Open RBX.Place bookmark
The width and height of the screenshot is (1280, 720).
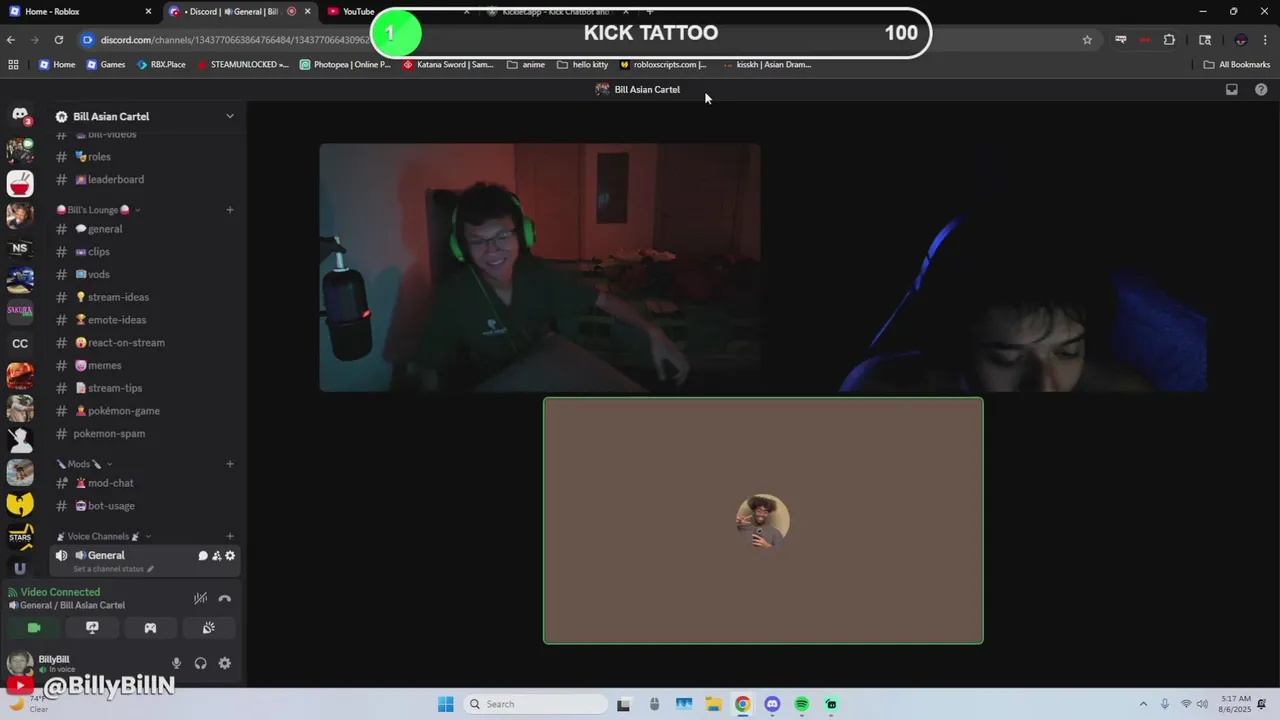pos(160,64)
